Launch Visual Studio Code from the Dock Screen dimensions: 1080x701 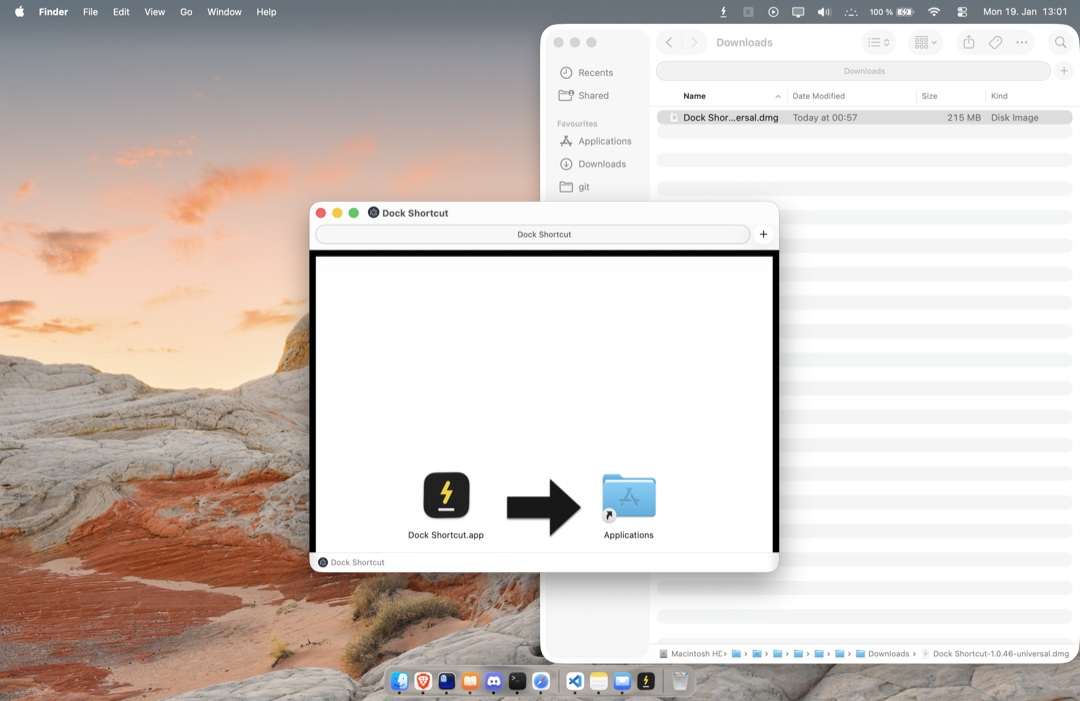(x=574, y=681)
